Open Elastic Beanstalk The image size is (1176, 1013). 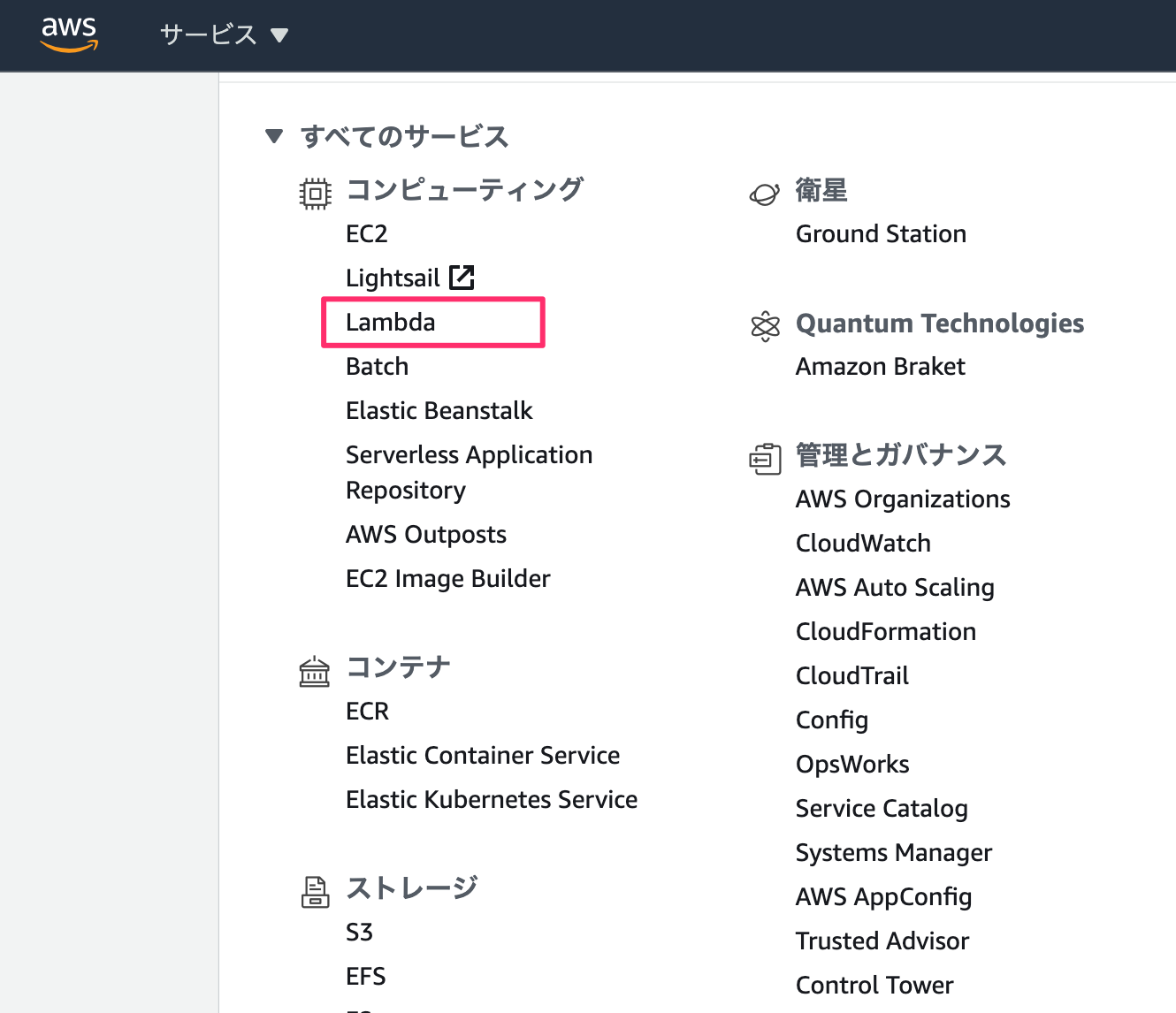click(439, 411)
